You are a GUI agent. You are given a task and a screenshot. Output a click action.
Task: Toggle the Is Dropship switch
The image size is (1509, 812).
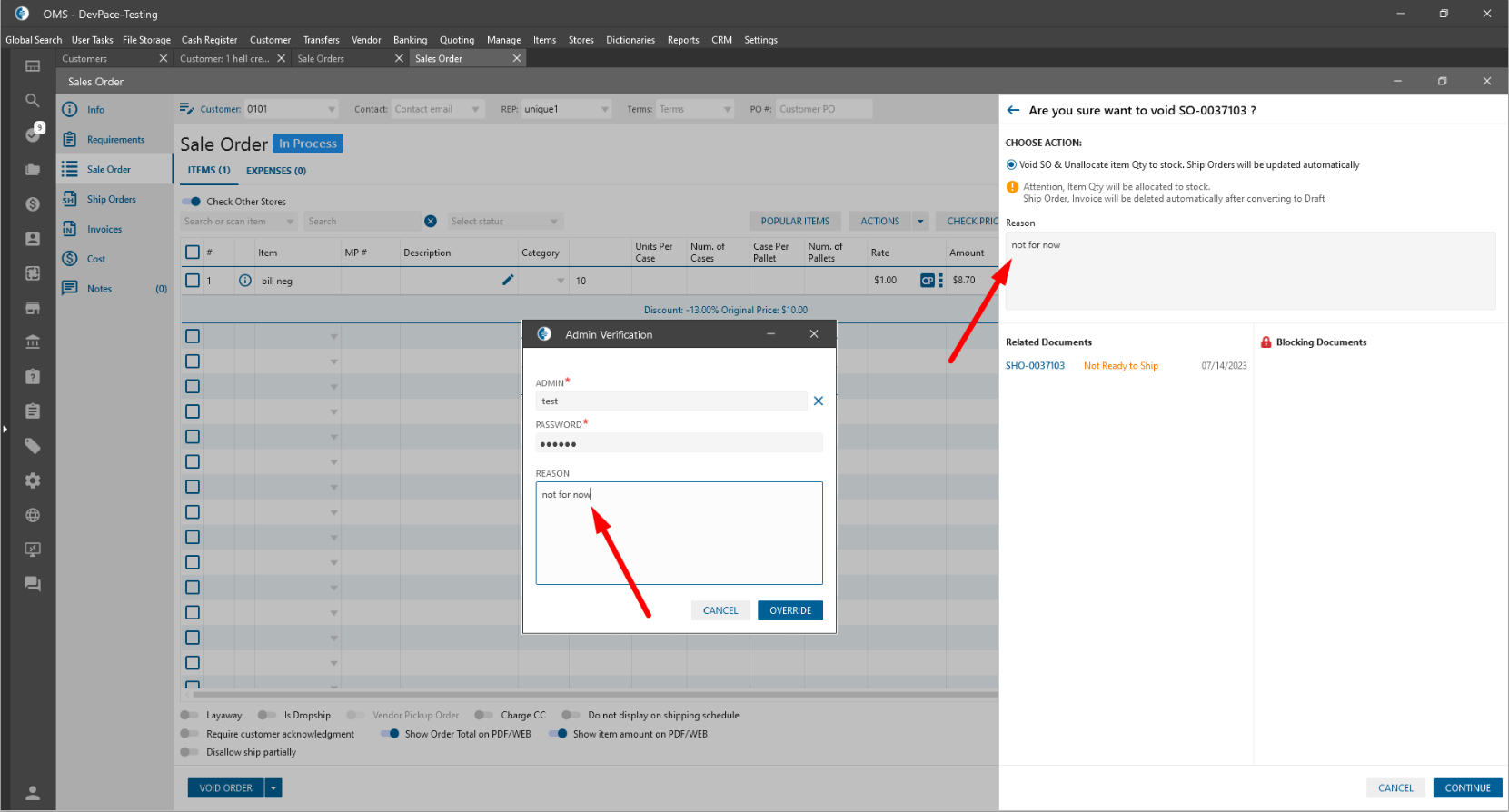[x=267, y=716]
